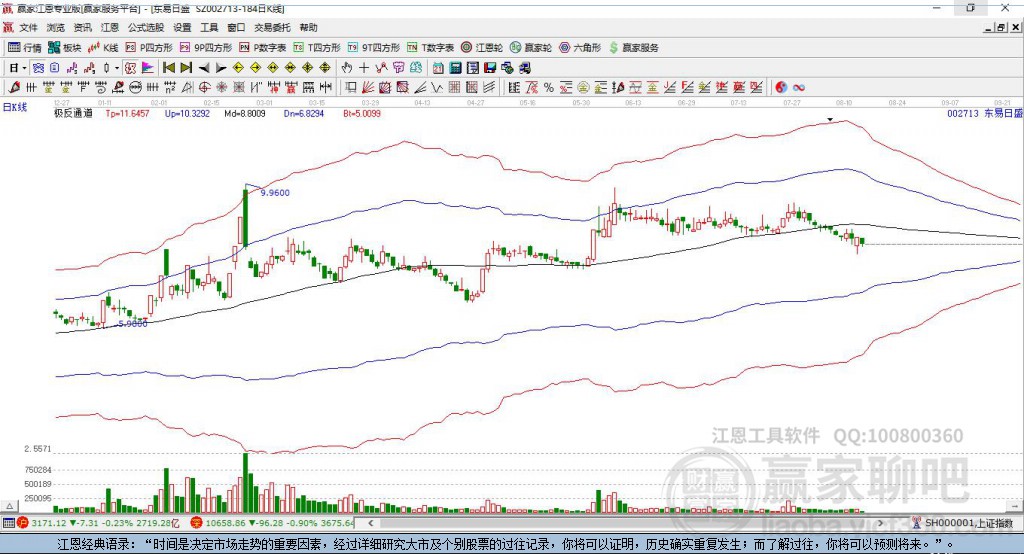The image size is (1024, 554).
Task: Click the status bar scroll left arrow
Action: (x=370, y=523)
